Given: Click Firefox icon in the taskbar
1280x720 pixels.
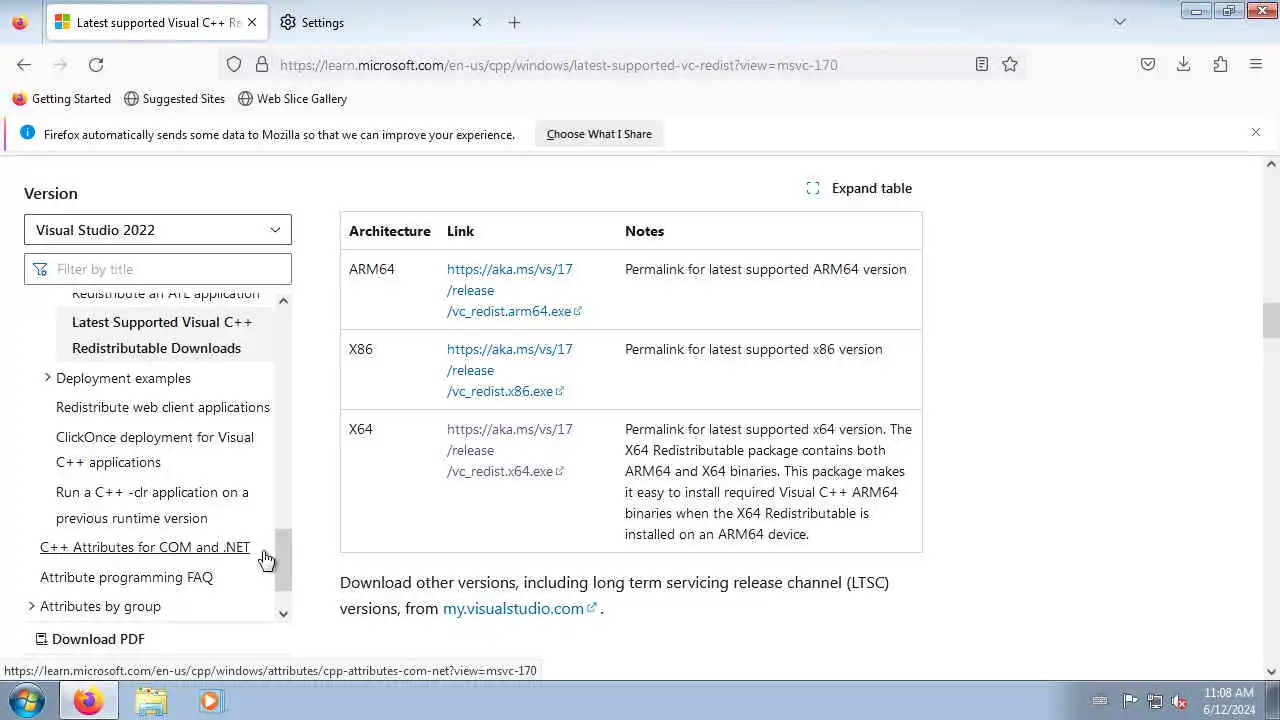Looking at the screenshot, I should pyautogui.click(x=88, y=701).
